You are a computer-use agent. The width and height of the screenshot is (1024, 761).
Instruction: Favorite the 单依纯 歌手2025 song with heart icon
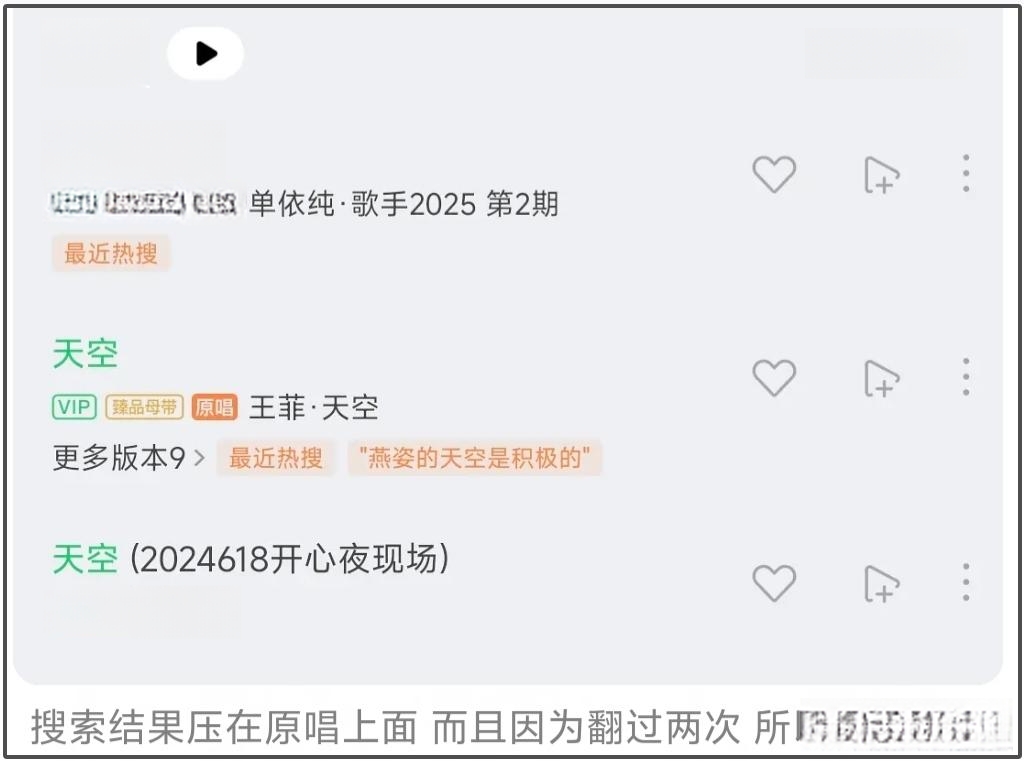(x=774, y=174)
